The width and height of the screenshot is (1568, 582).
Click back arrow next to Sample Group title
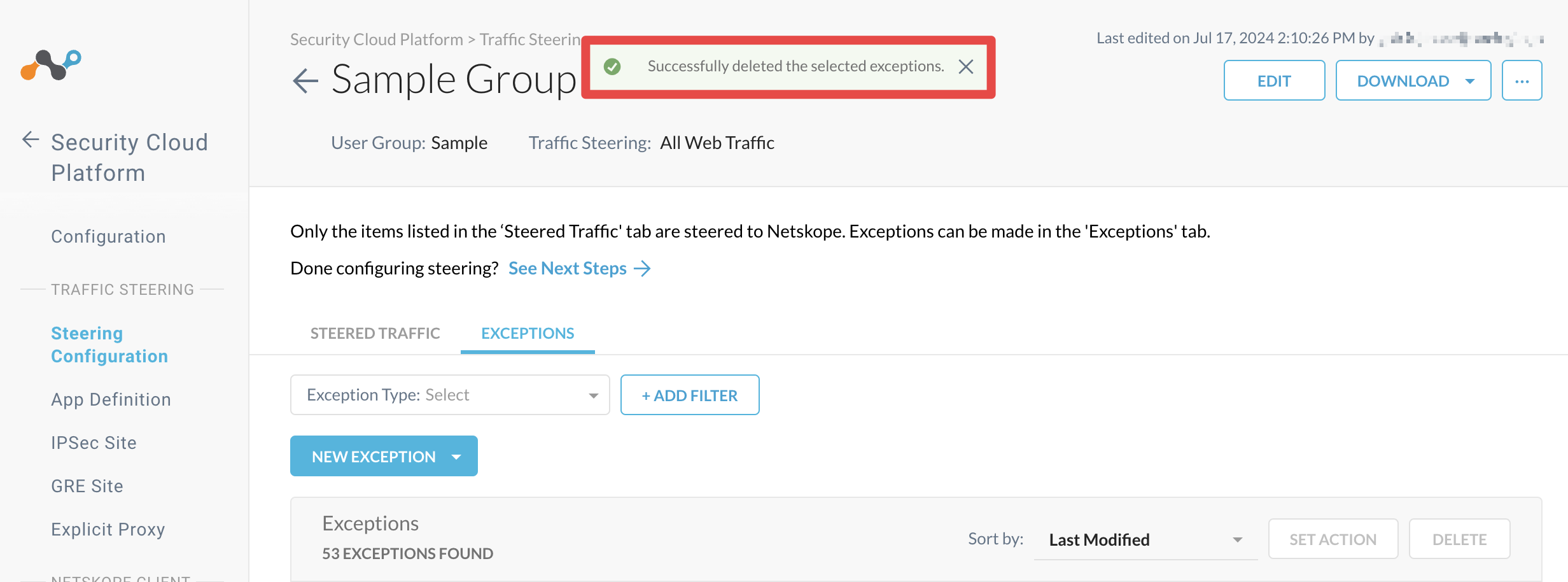[x=305, y=81]
